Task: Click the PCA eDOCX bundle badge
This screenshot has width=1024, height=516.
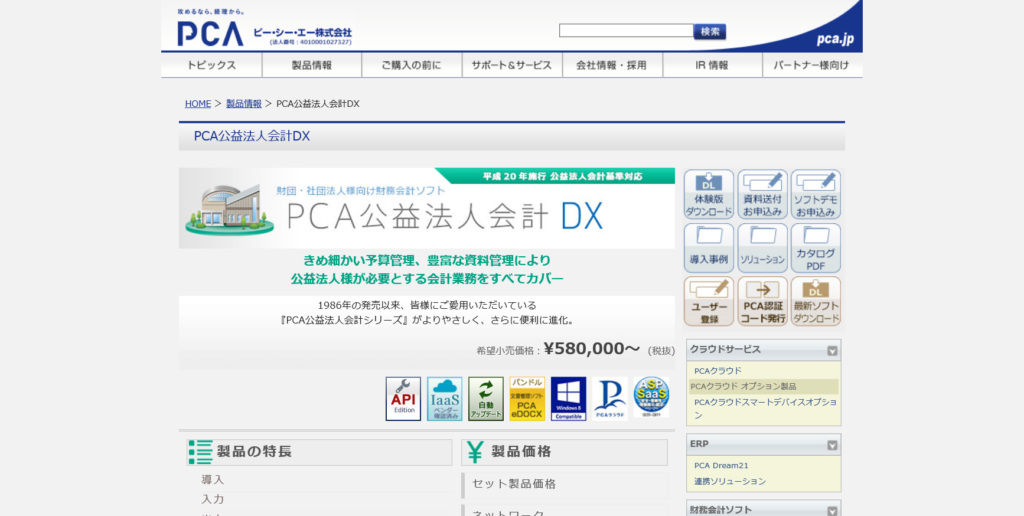Action: tap(527, 398)
